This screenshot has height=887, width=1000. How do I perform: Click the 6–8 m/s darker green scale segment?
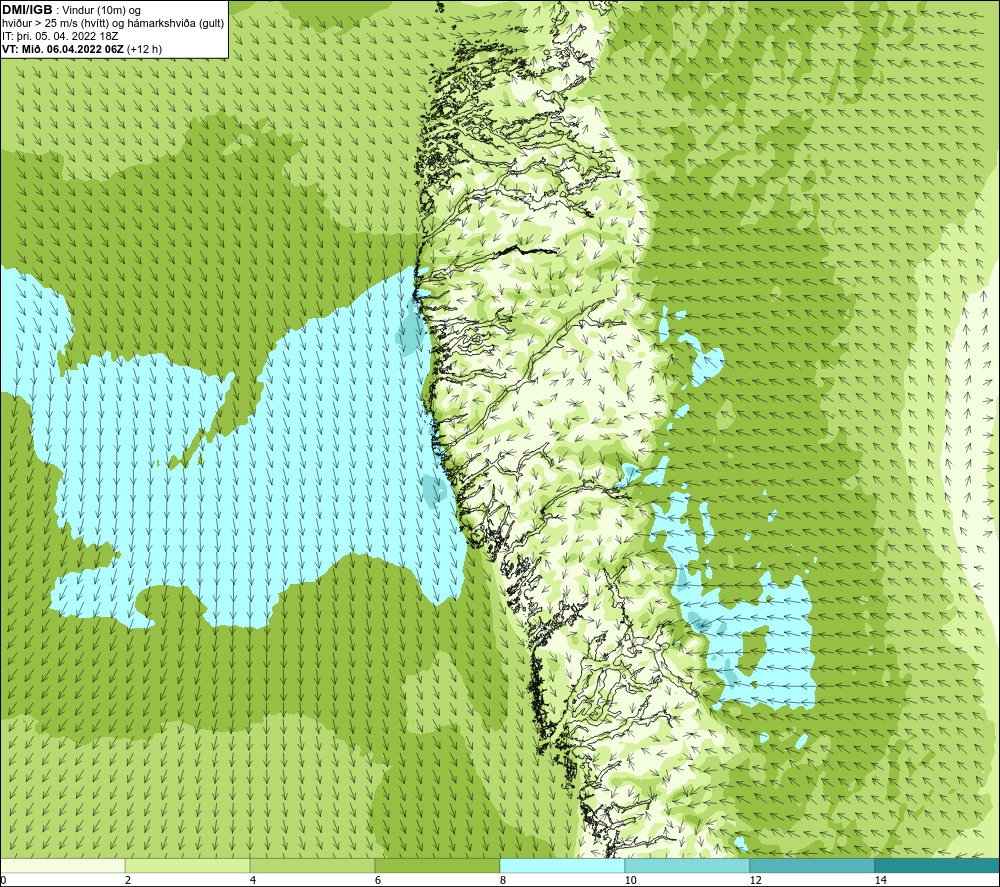[438, 866]
